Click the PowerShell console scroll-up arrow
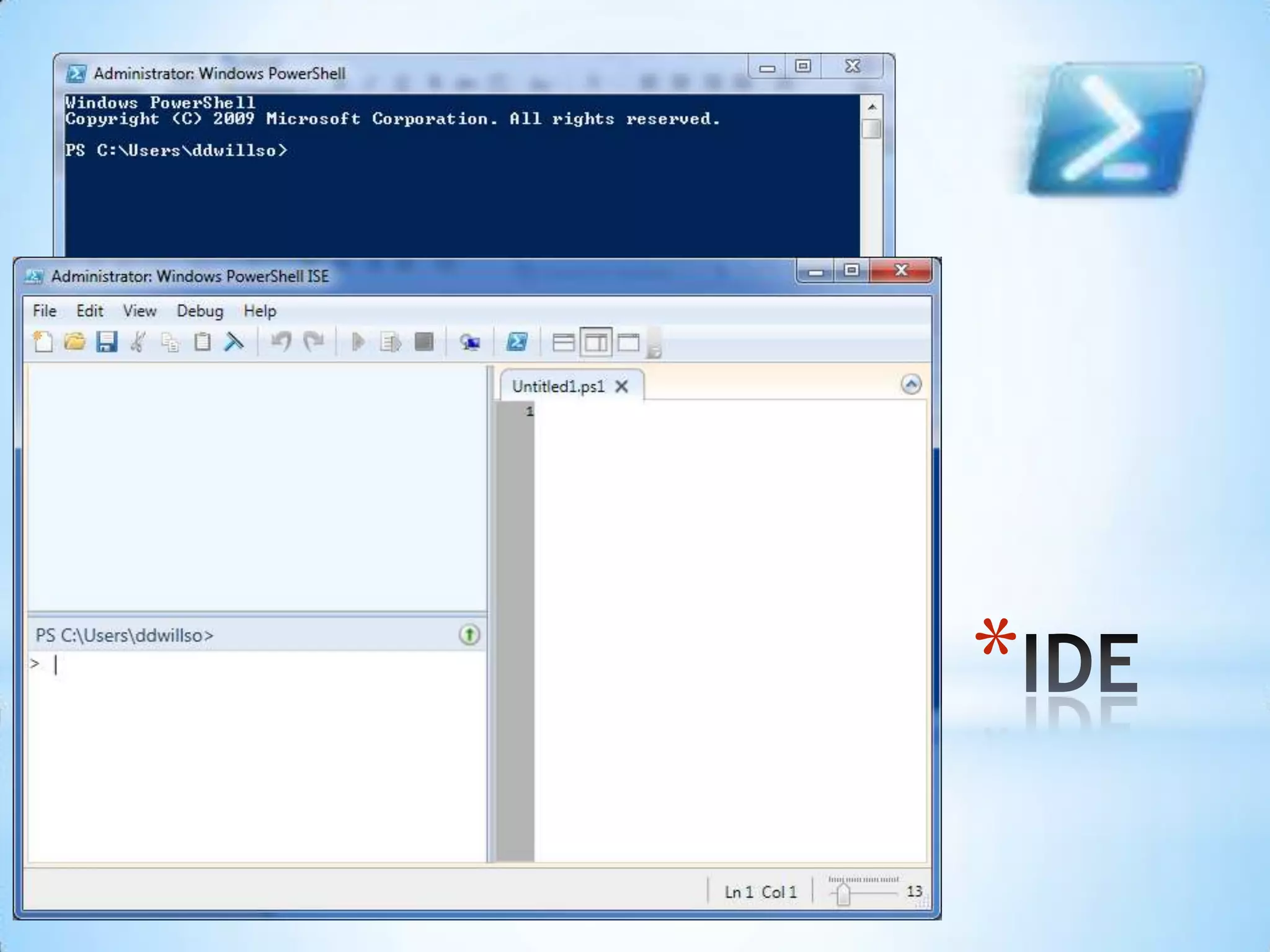The image size is (1270, 952). point(872,107)
